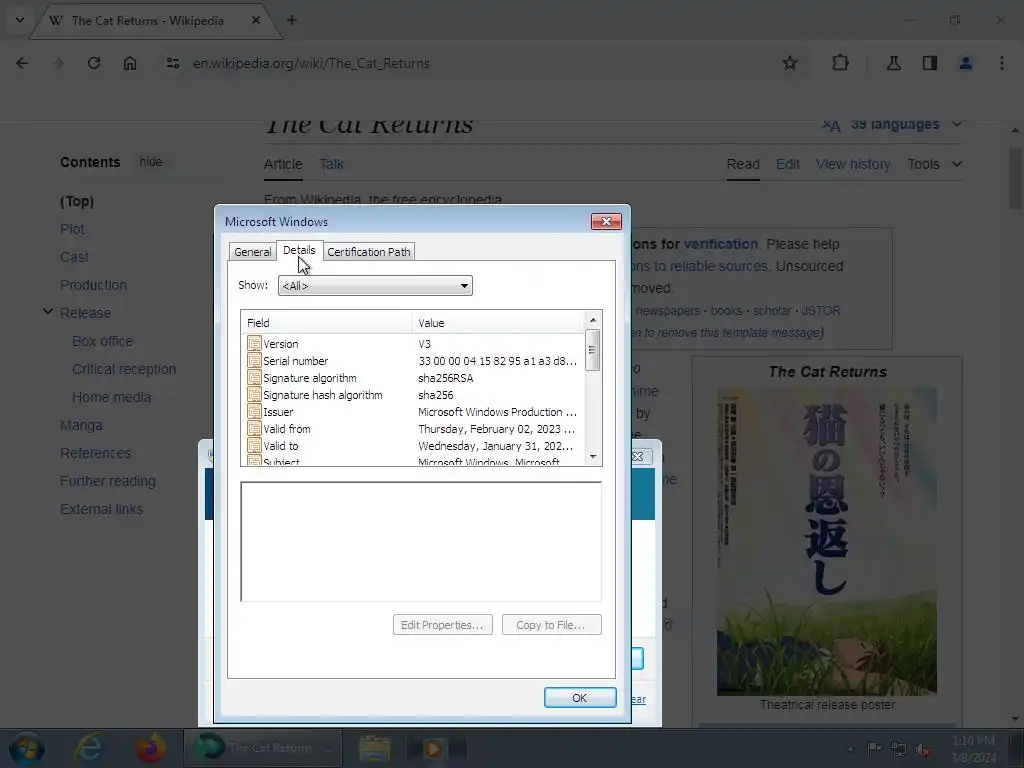Click the V3 value cell
This screenshot has height=768, width=1024.
(424, 344)
